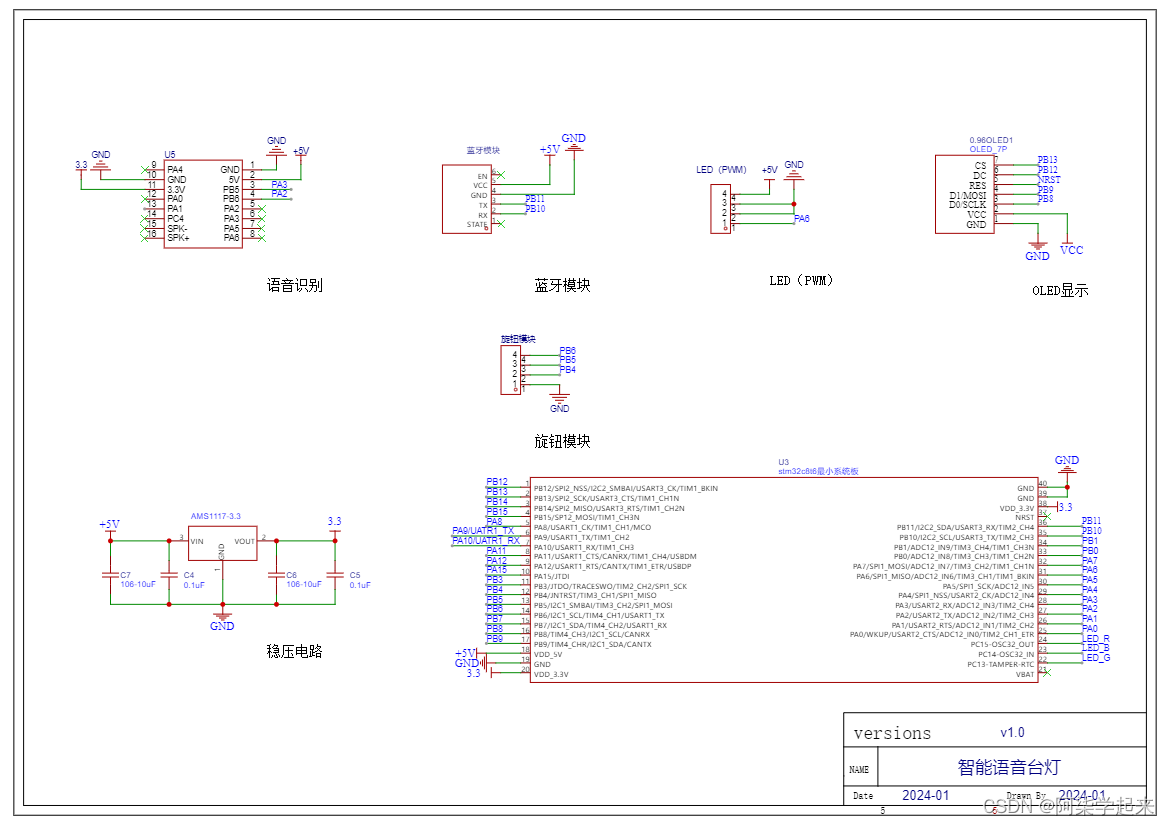Select the NAME field label
This screenshot has width=1170, height=825.
point(859,770)
